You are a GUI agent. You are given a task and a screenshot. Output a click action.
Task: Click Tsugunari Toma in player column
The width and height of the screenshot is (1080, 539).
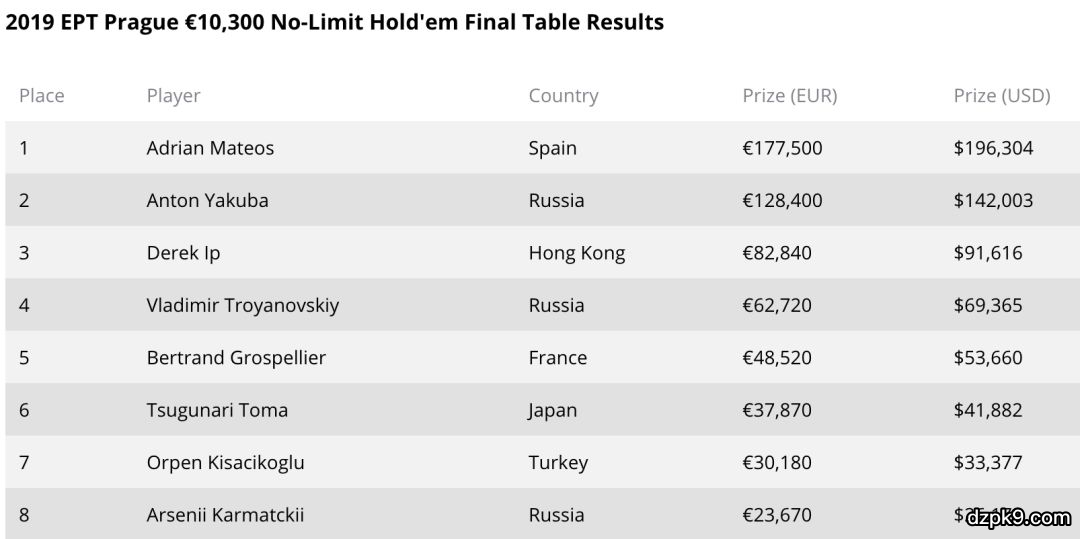click(x=217, y=410)
